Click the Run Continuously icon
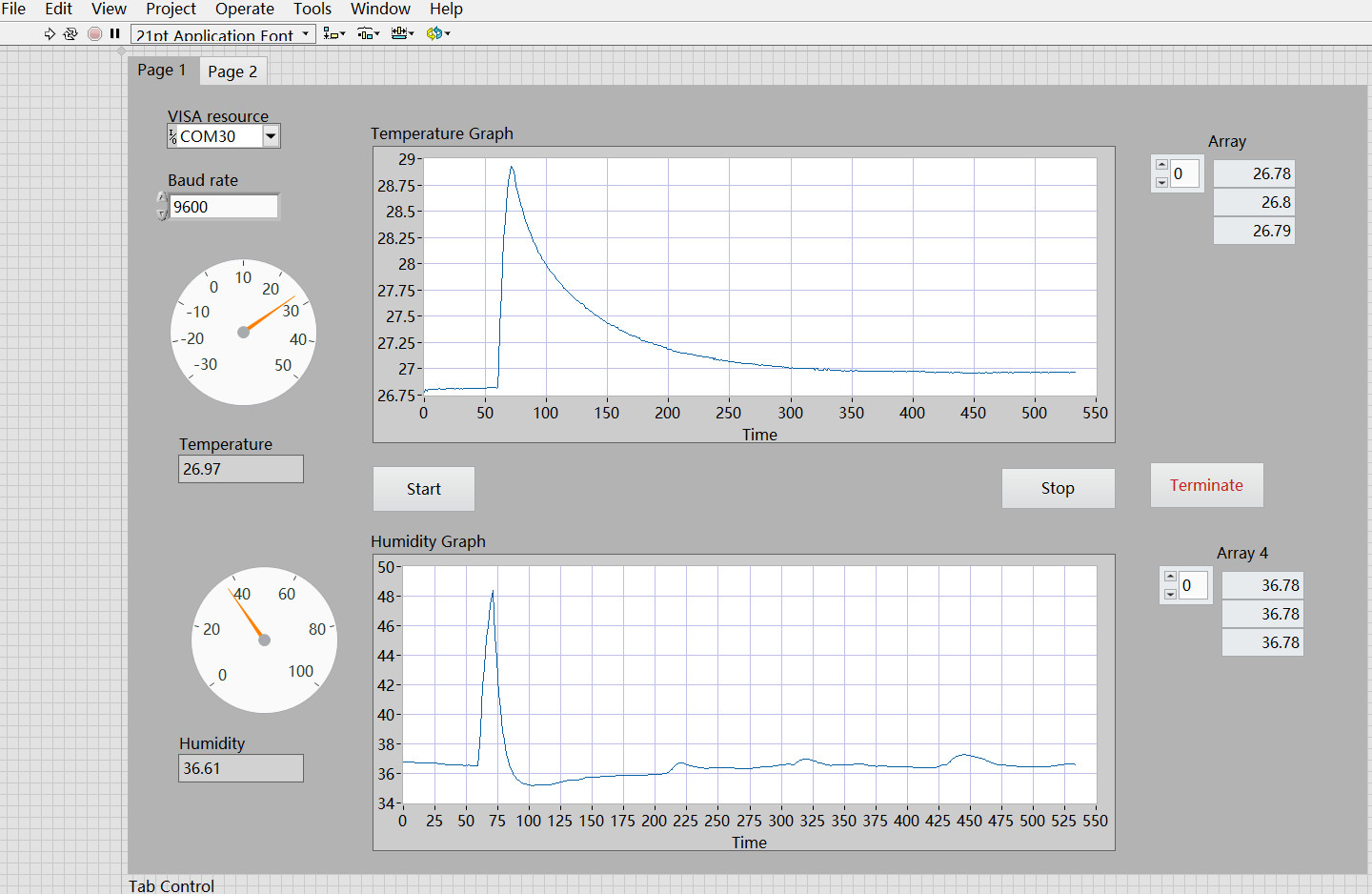 71,33
